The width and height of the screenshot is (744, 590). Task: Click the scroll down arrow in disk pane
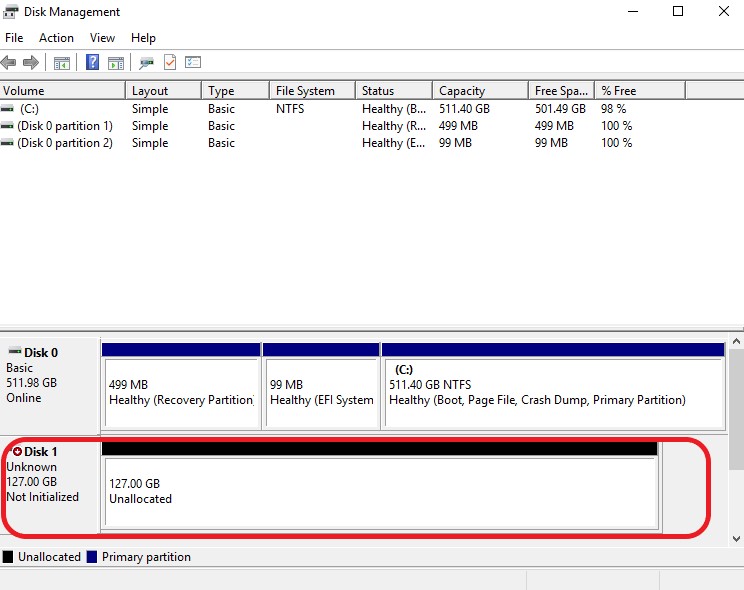[x=736, y=539]
